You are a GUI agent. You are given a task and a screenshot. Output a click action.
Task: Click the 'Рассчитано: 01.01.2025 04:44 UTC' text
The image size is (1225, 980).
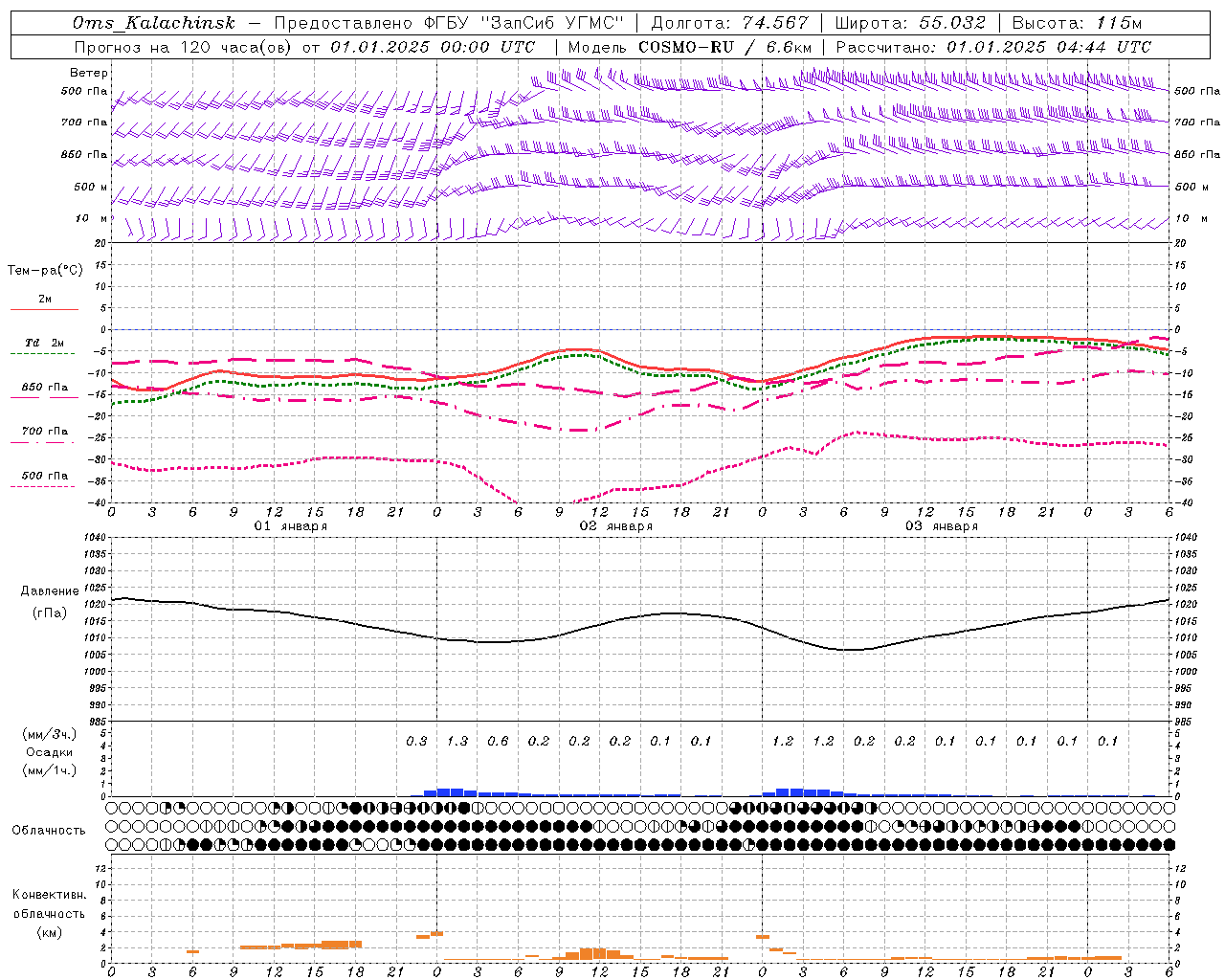(993, 47)
